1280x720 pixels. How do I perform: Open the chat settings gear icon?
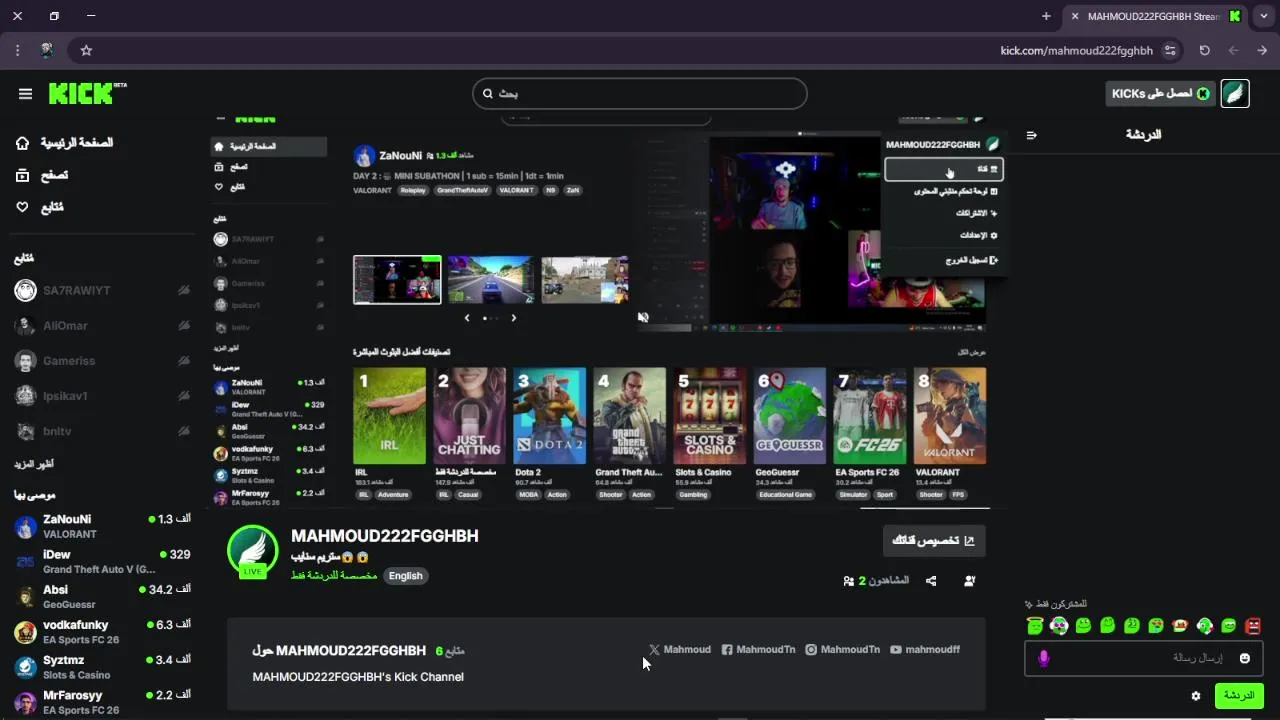(1196, 696)
